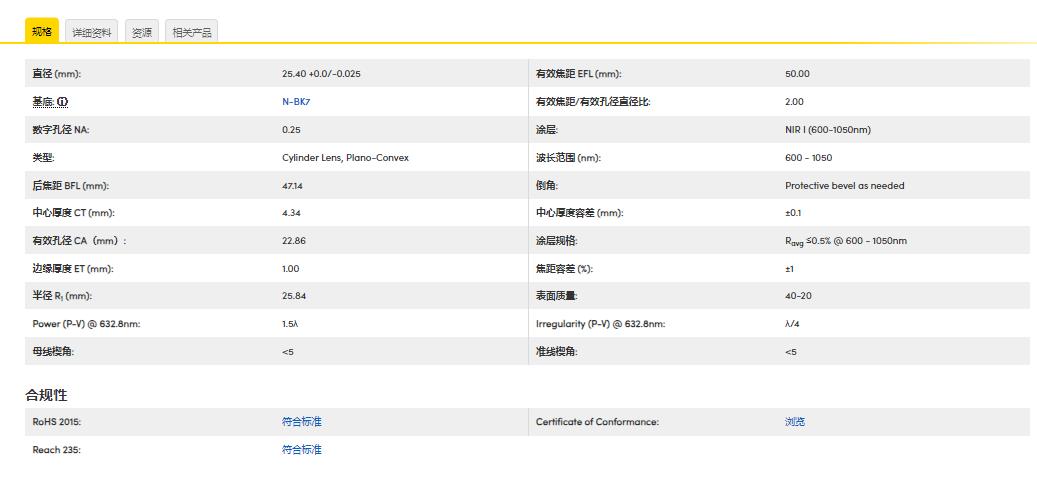Image resolution: width=1037 pixels, height=478 pixels.
Task: Select the irregularity value λ/4
Action: point(792,324)
